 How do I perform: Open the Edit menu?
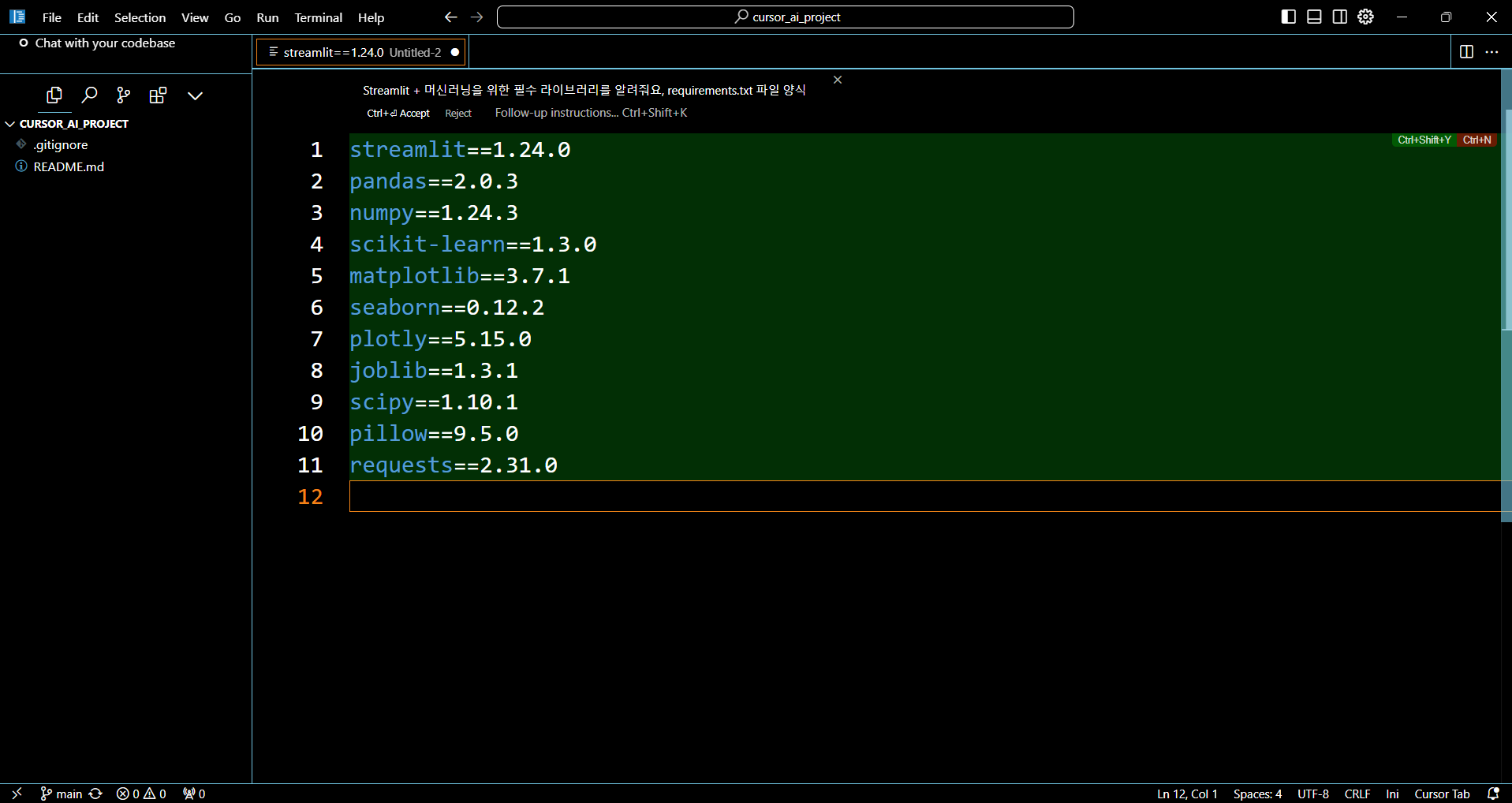pyautogui.click(x=88, y=17)
